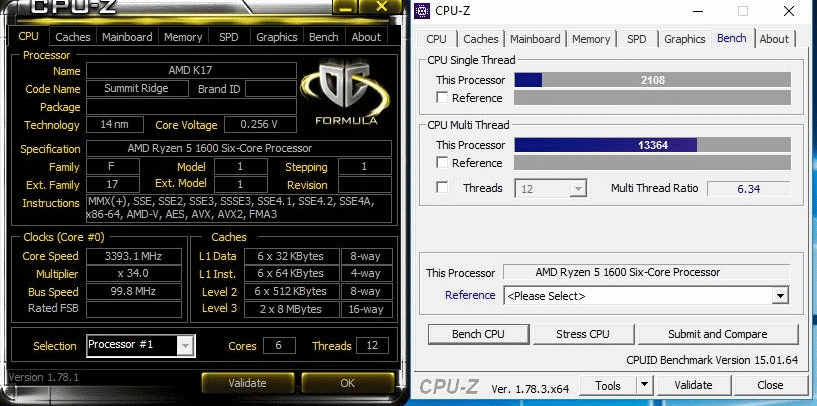Click the Instructions list text
The height and width of the screenshot is (406, 817).
pos(239,208)
